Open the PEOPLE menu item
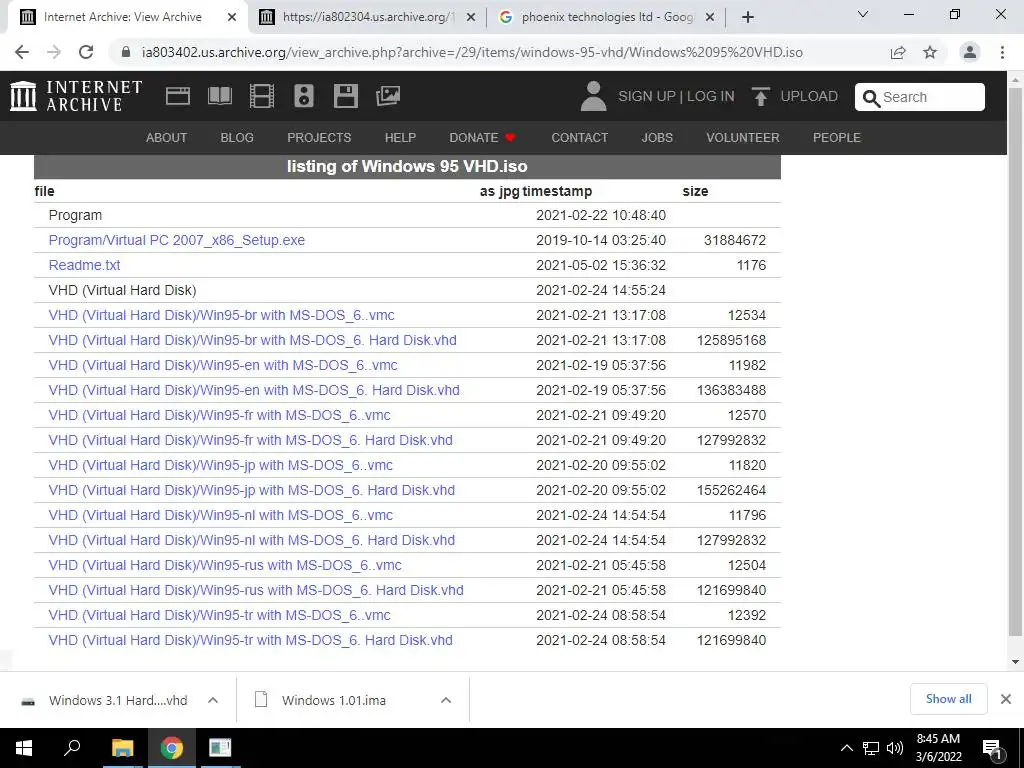This screenshot has width=1024, height=768. [837, 138]
